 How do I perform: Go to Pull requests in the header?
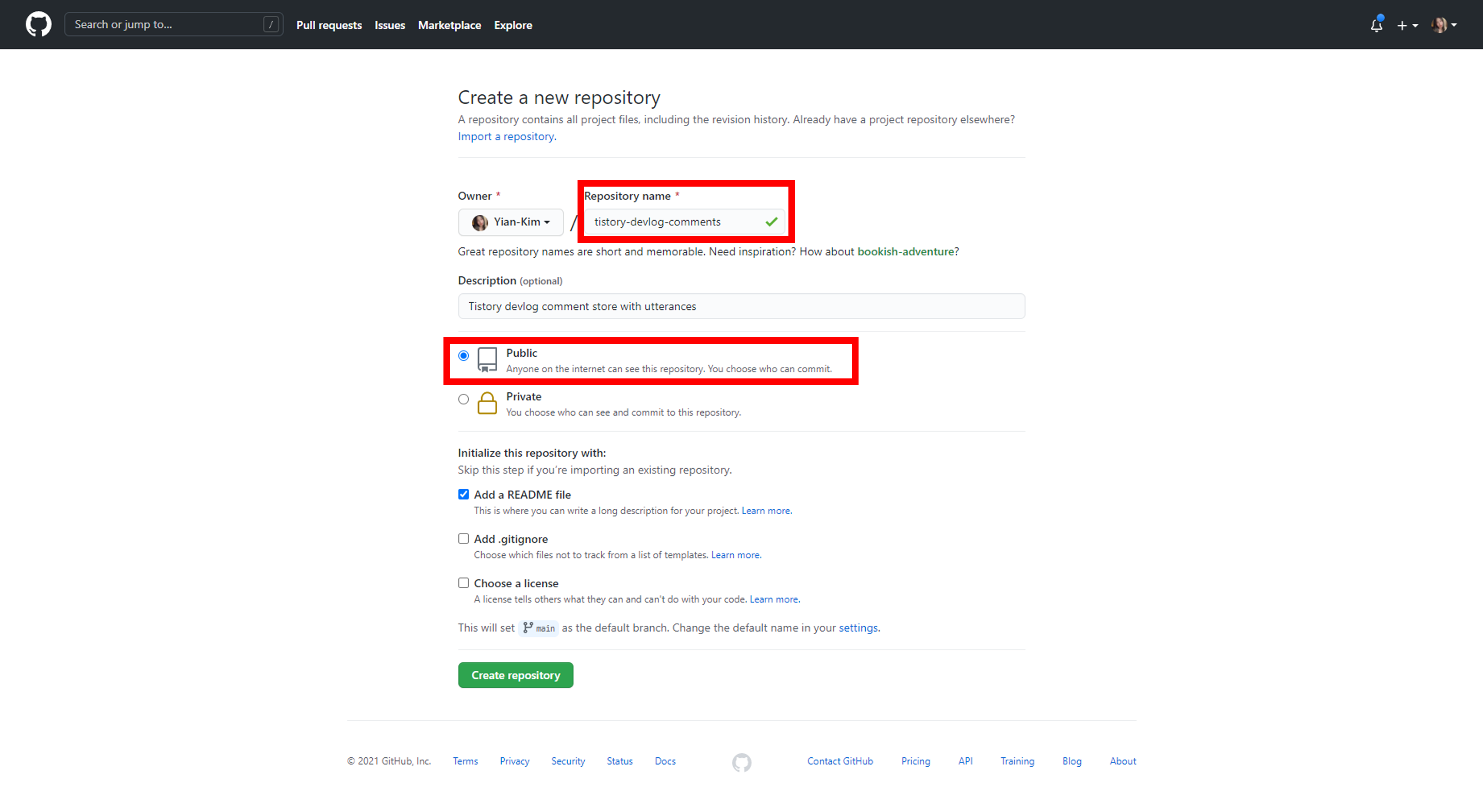[x=328, y=25]
